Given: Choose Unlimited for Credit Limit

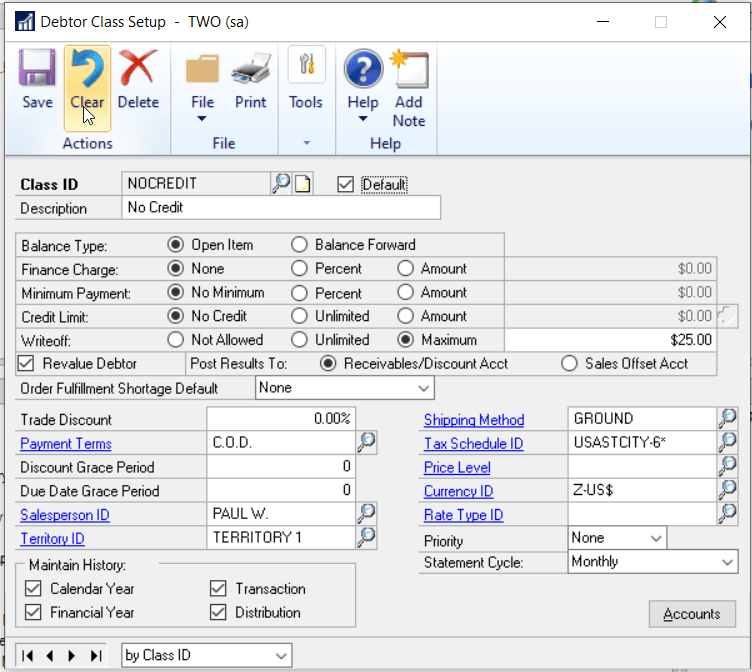Looking at the screenshot, I should (x=299, y=316).
